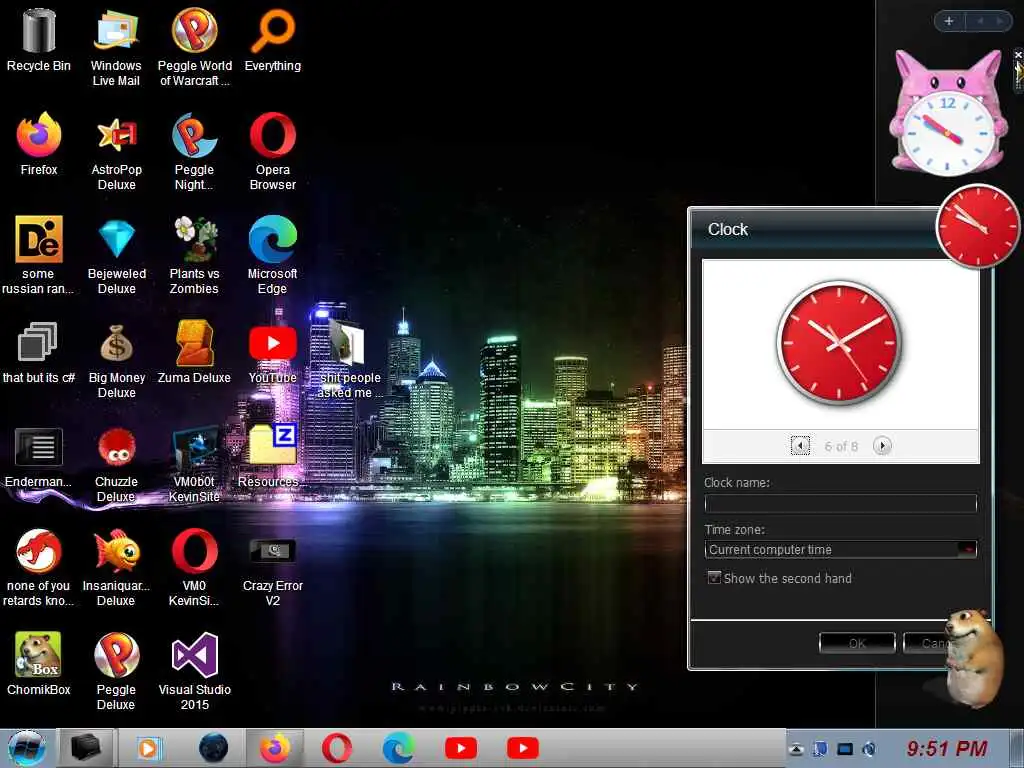Open the Time zone dropdown
Viewport: 1024px width, 768px height.
pos(841,549)
